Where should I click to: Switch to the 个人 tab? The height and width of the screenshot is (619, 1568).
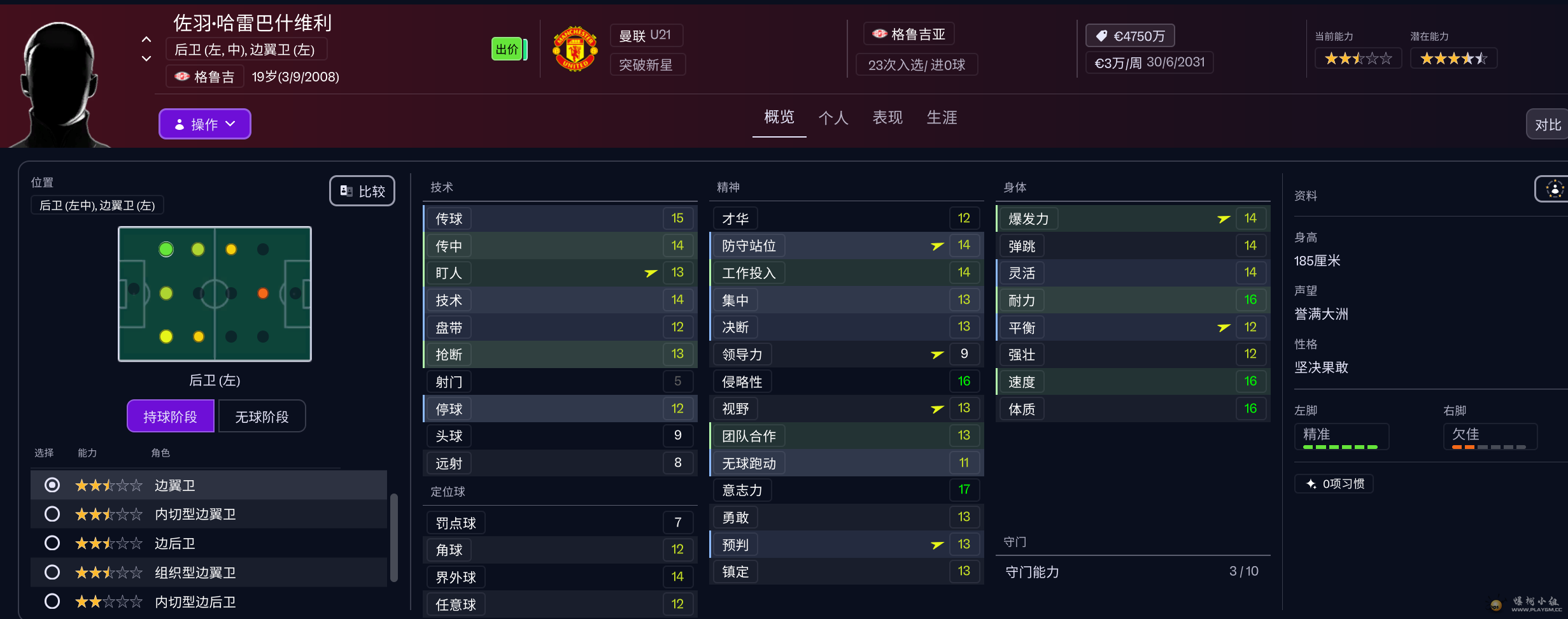833,118
